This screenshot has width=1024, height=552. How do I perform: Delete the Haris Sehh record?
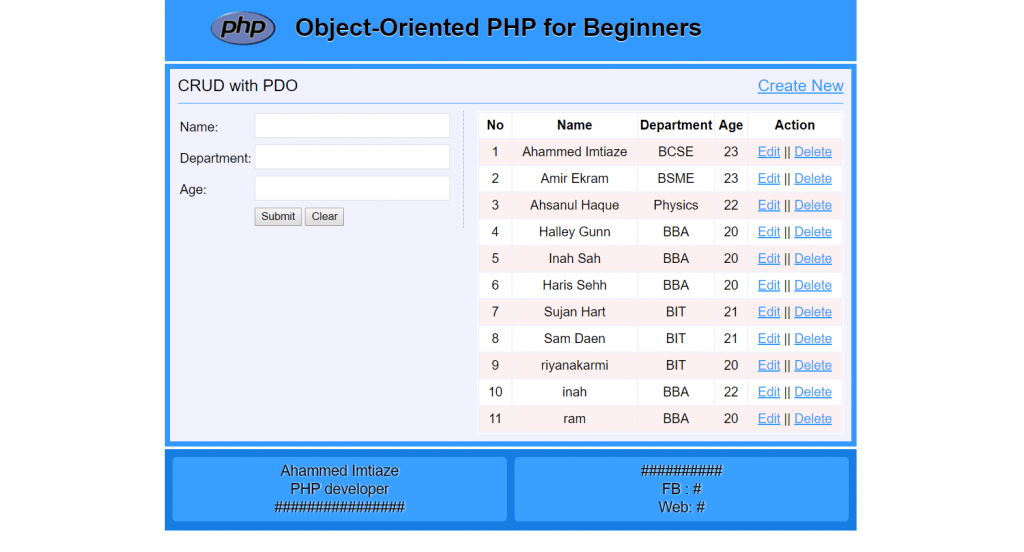[x=813, y=285]
